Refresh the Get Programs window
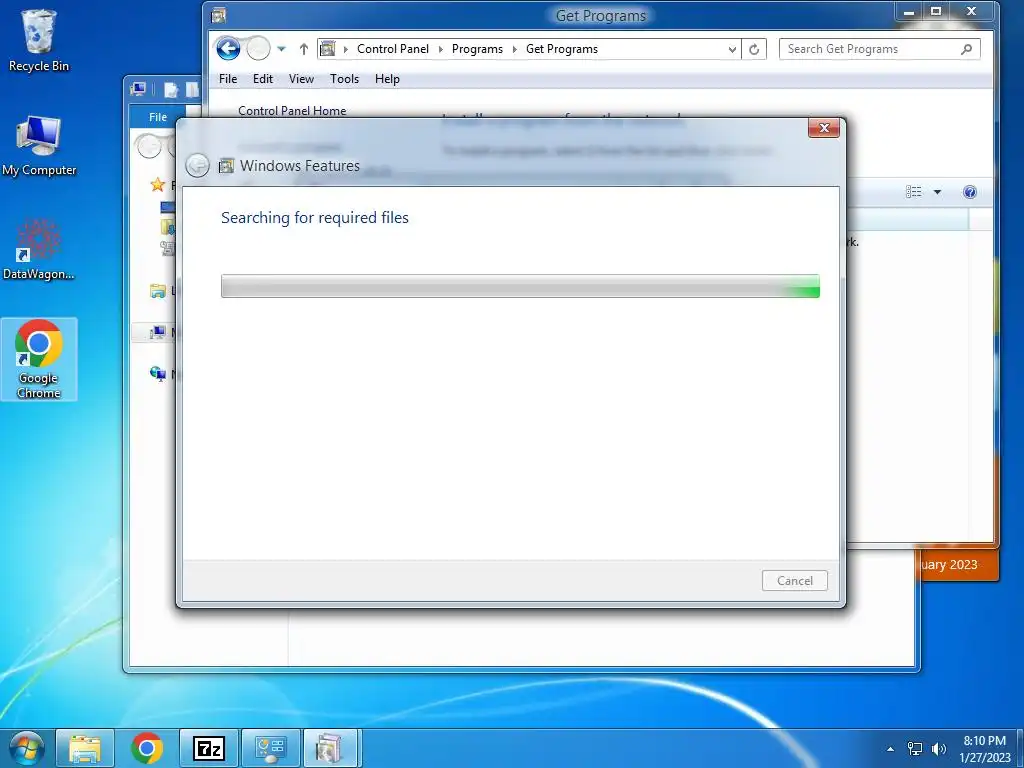1024x768 pixels. point(754,49)
